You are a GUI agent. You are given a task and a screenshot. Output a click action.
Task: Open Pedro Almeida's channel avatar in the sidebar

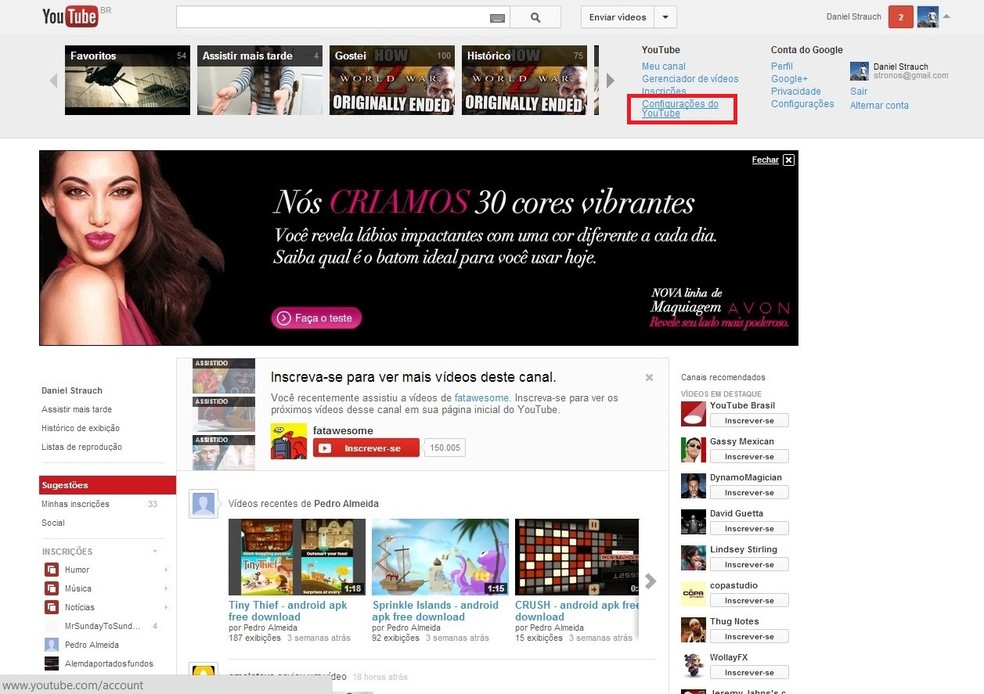click(51, 644)
